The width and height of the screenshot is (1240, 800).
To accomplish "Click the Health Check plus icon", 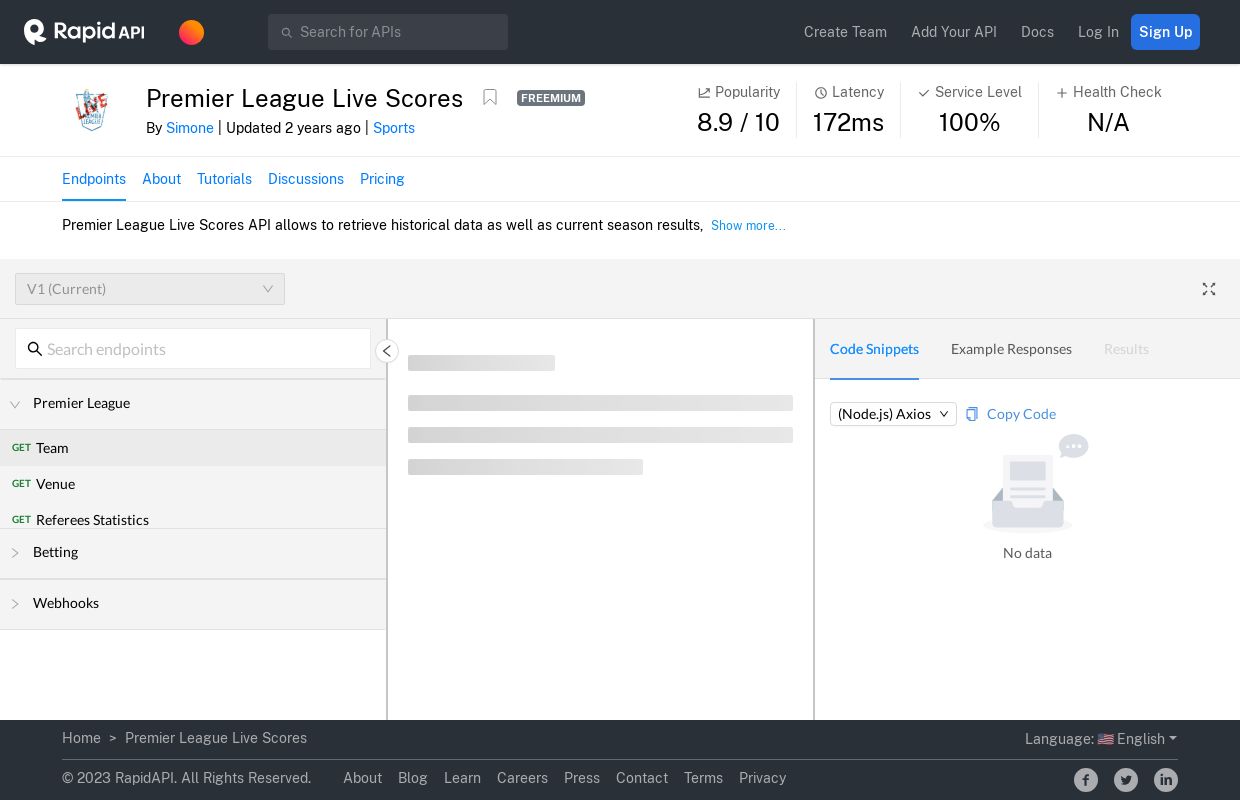I will [x=1062, y=93].
